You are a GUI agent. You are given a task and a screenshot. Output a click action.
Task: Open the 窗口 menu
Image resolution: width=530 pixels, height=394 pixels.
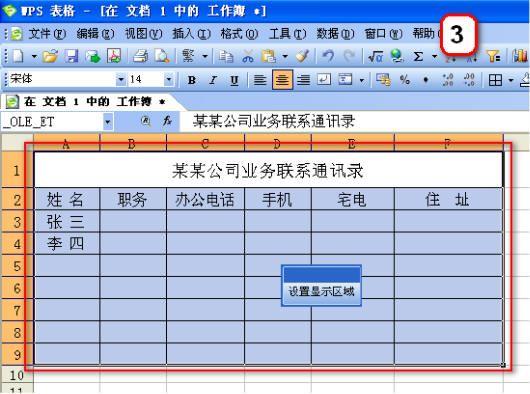click(383, 33)
